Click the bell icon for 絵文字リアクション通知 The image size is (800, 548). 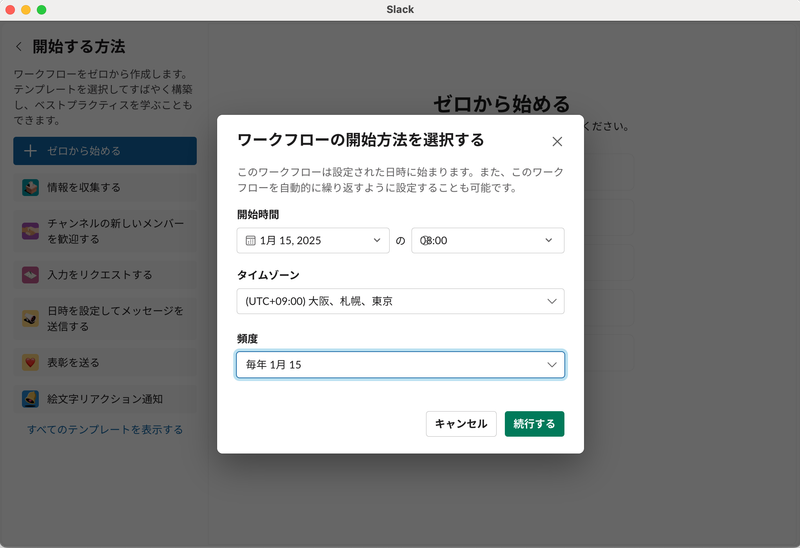click(x=31, y=399)
